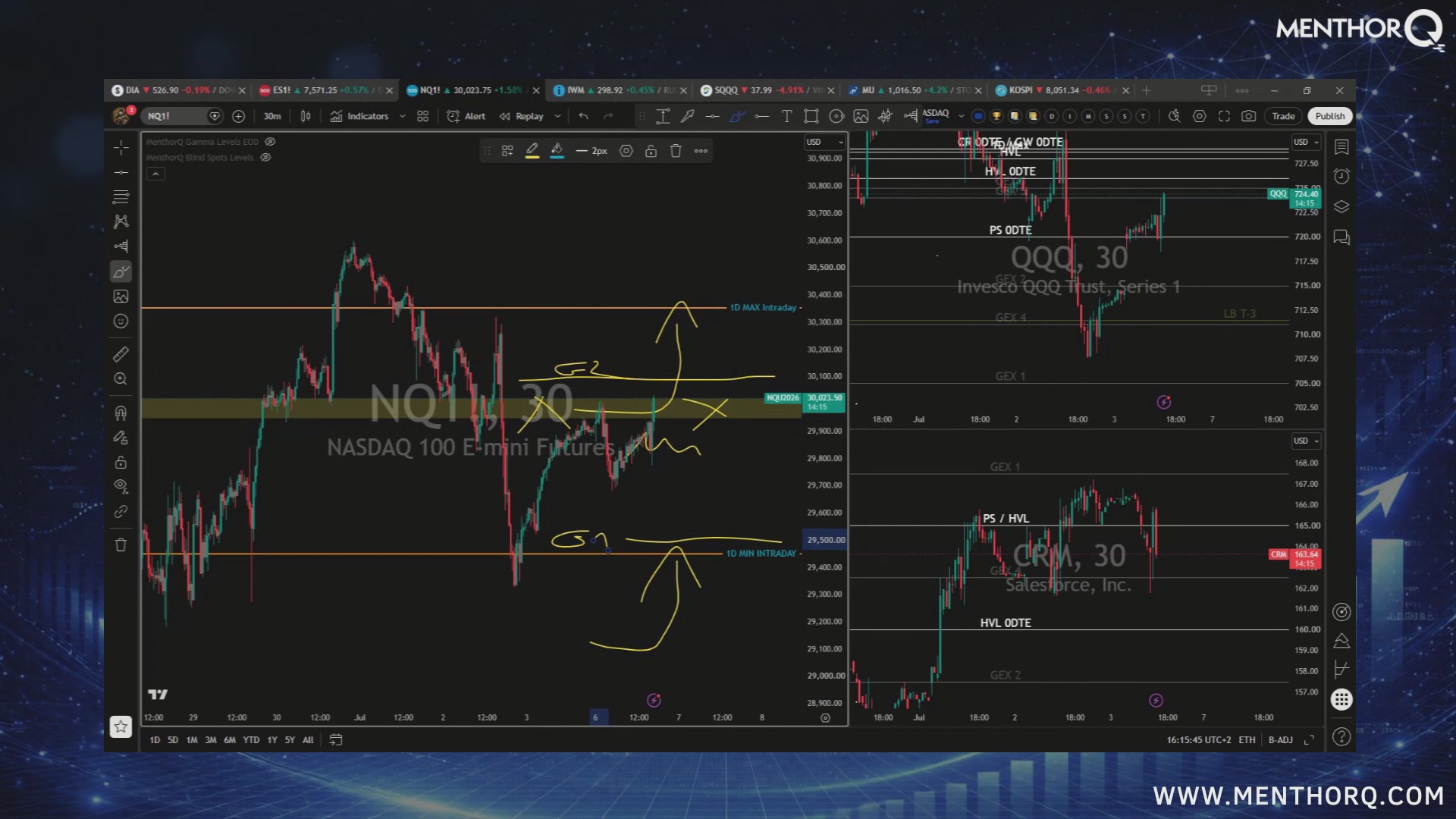This screenshot has width=1456, height=819.
Task: Change the blue fill color swatch
Action: pyautogui.click(x=557, y=151)
